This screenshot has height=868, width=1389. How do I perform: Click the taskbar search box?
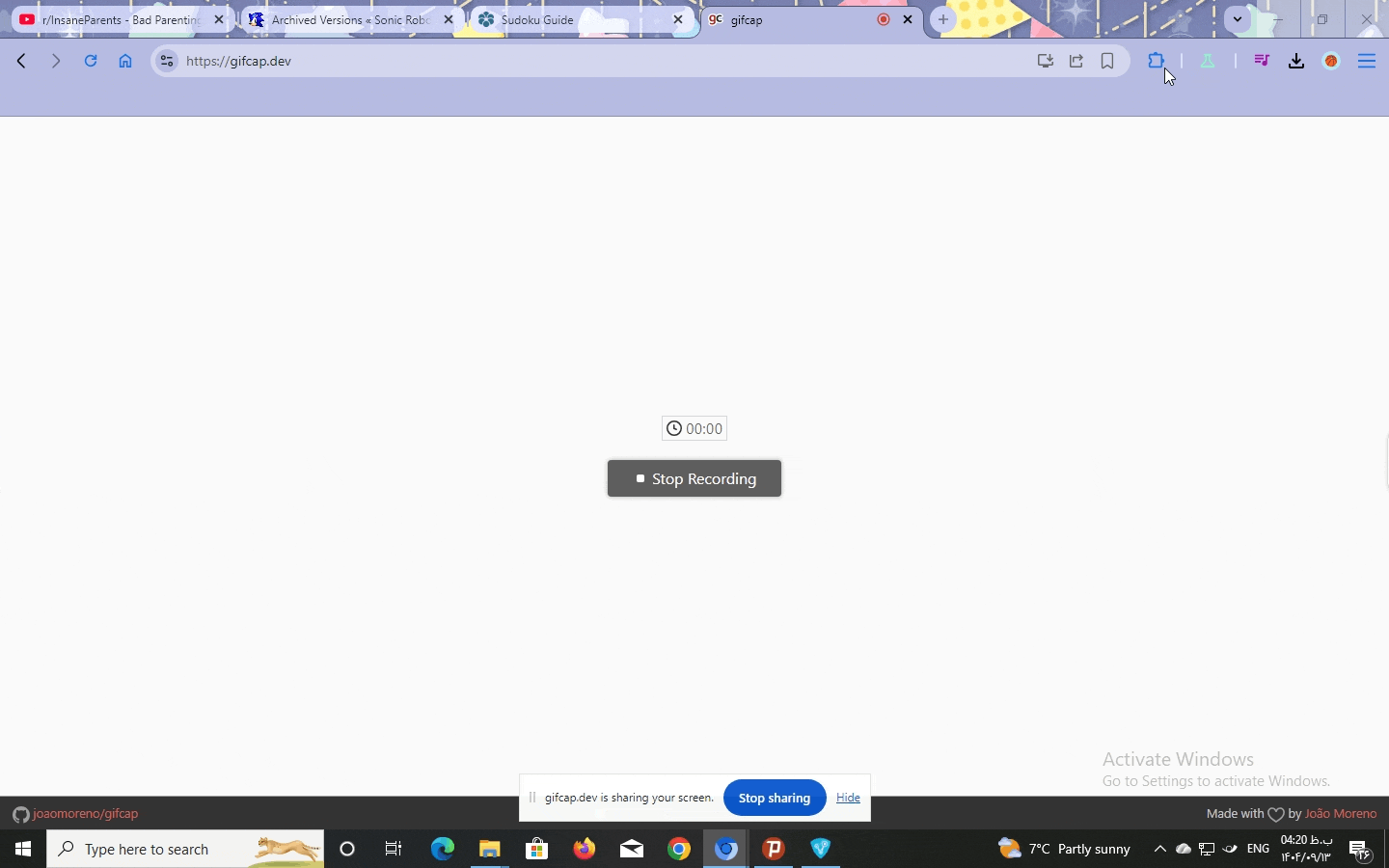[x=185, y=849]
